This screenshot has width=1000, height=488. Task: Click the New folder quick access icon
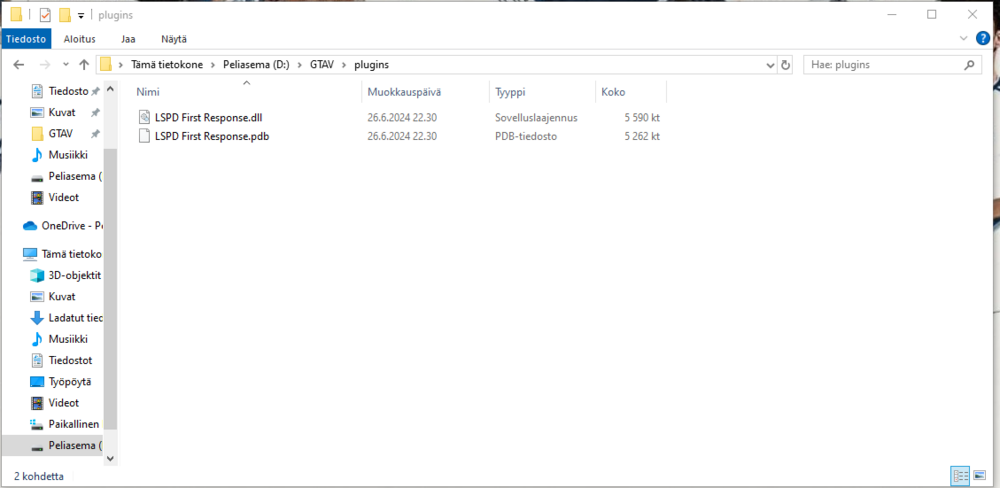click(x=64, y=15)
